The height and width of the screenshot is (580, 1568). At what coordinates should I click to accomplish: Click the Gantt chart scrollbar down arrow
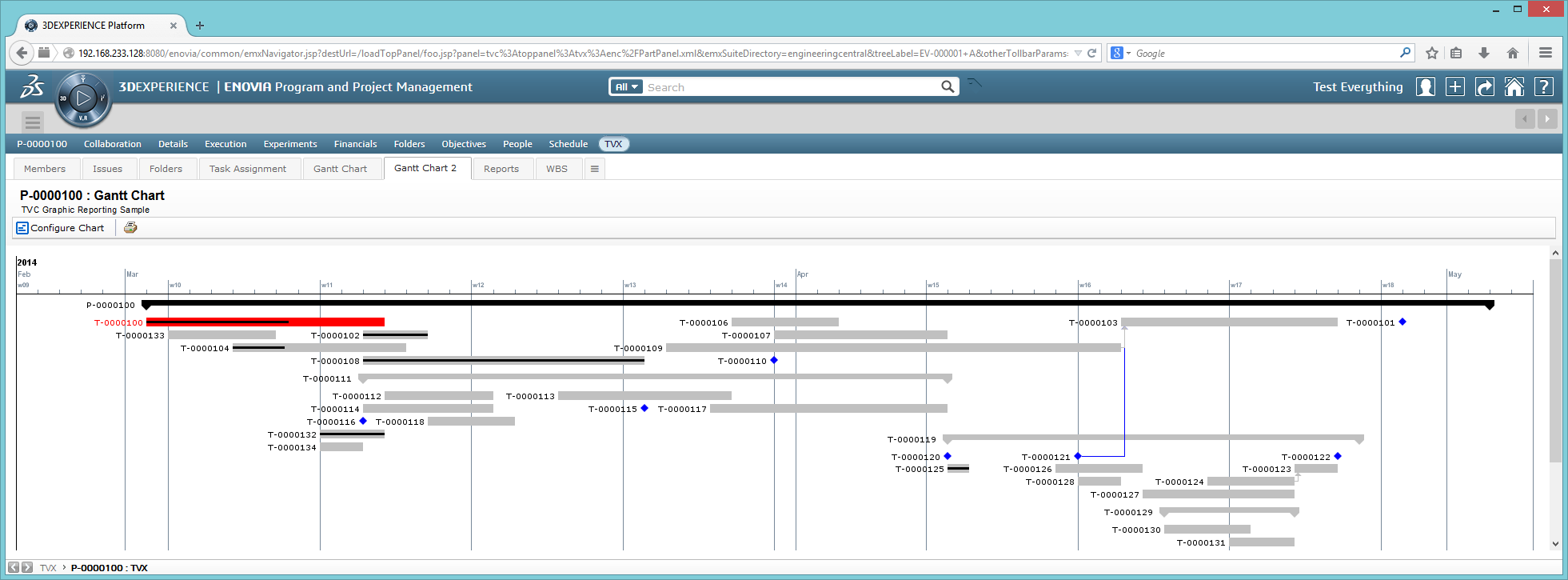1555,544
